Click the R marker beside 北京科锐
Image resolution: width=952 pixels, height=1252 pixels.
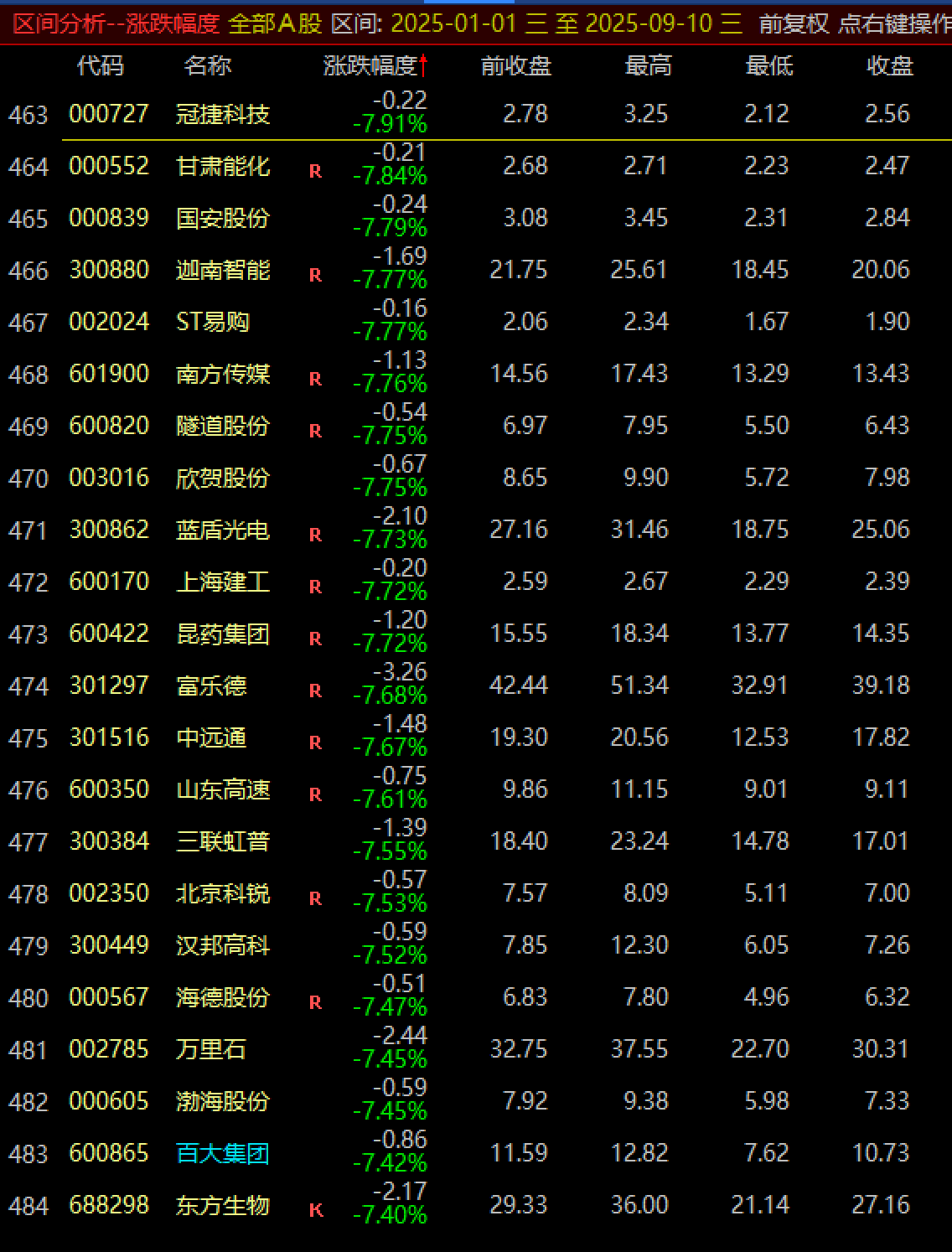point(315,899)
